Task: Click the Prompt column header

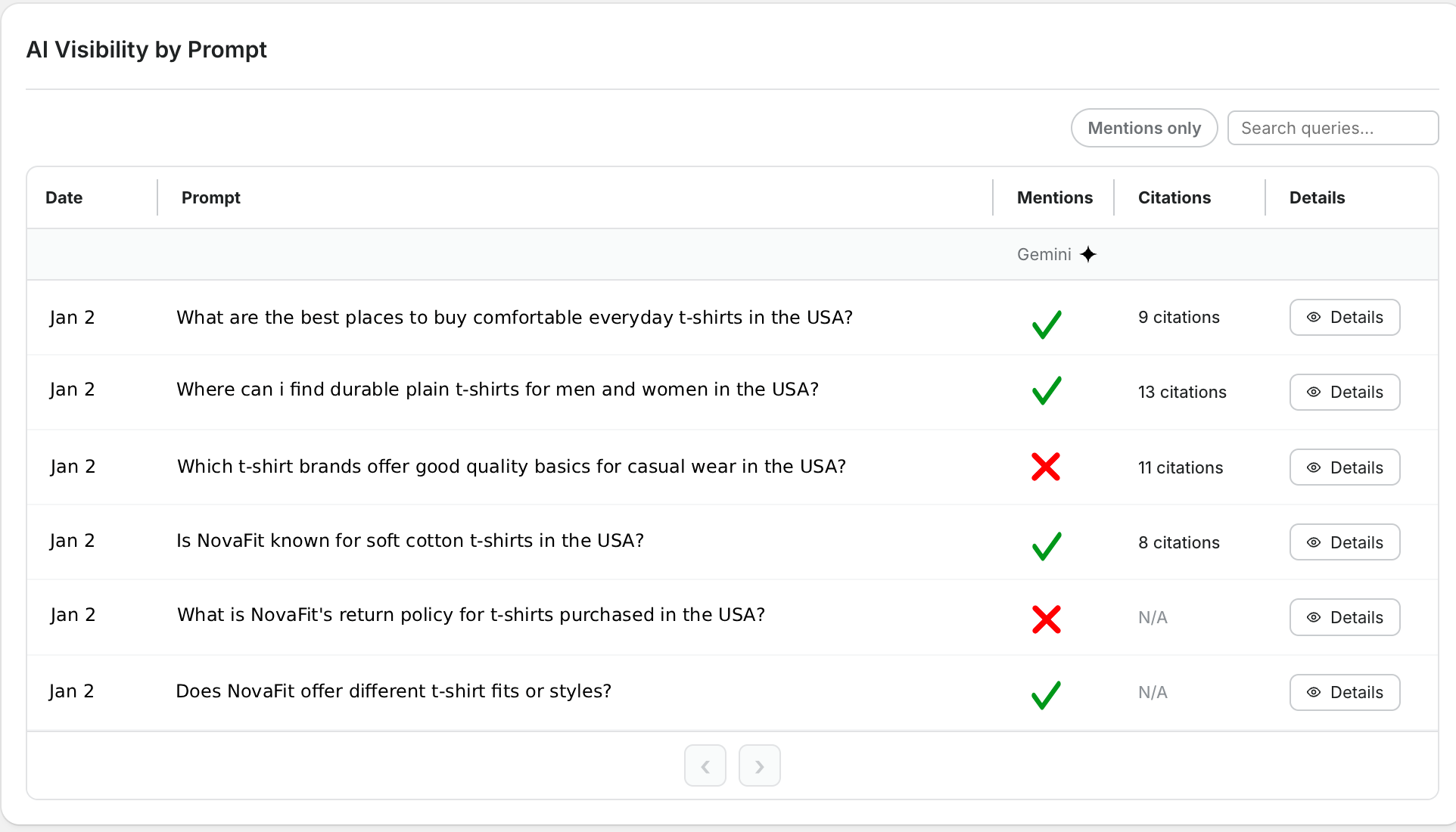Action: pyautogui.click(x=210, y=197)
